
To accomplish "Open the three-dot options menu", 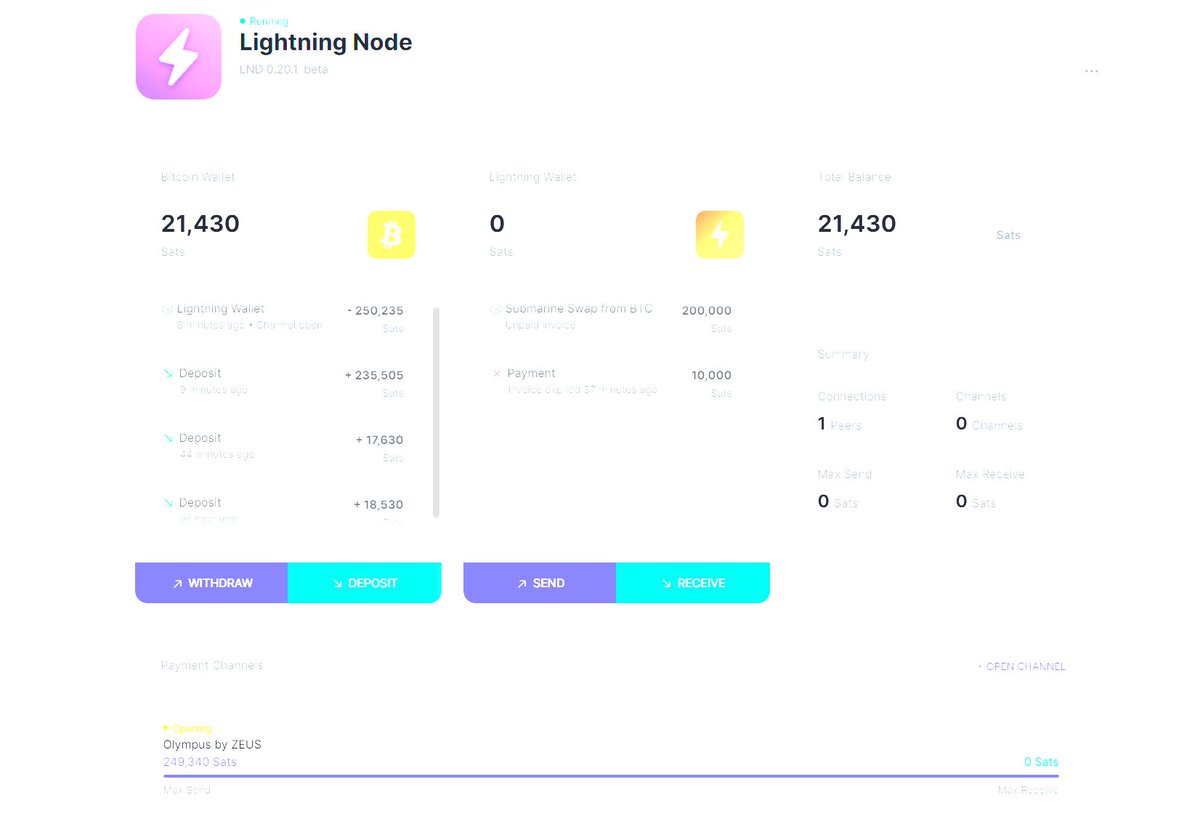I will coord(1091,71).
